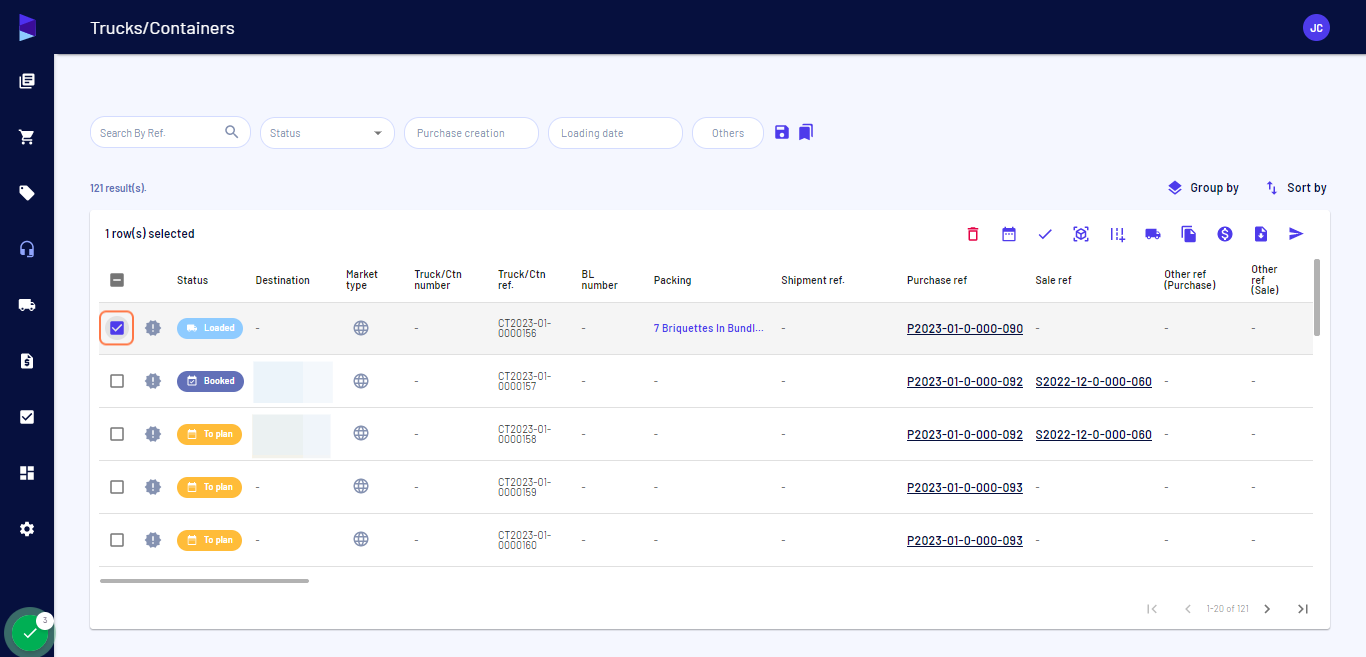Open the Group by options

tap(1203, 188)
